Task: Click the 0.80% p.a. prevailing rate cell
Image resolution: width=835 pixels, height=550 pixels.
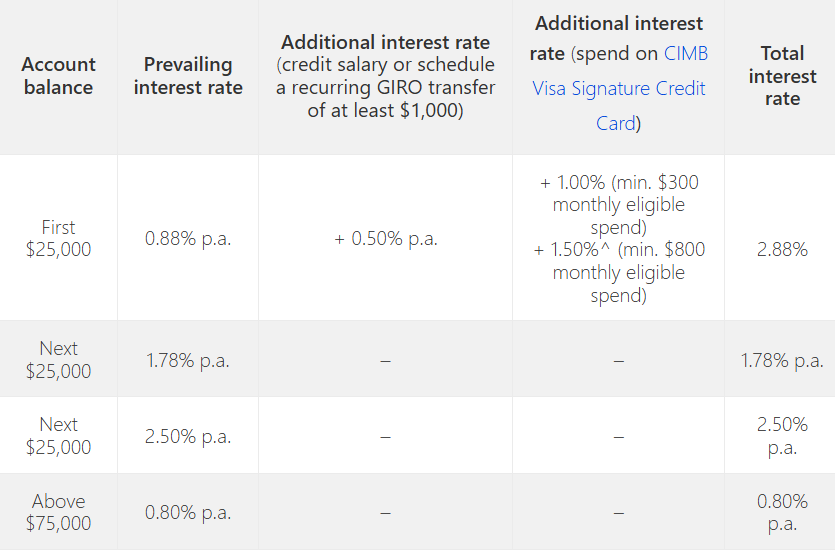Action: 188,512
